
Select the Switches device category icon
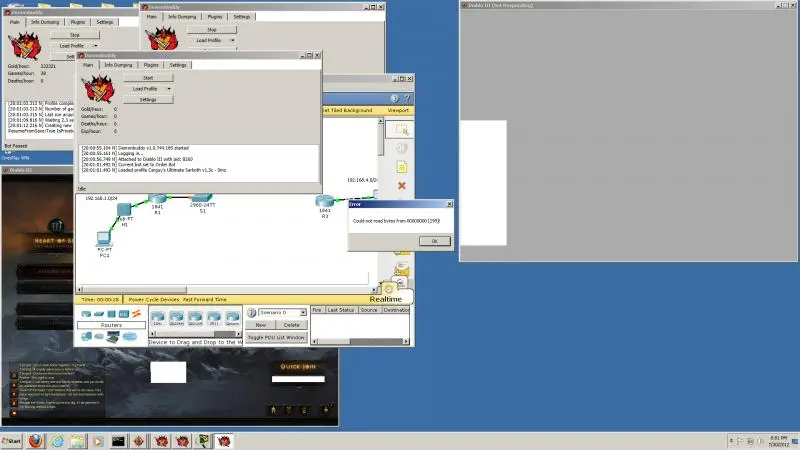point(99,314)
